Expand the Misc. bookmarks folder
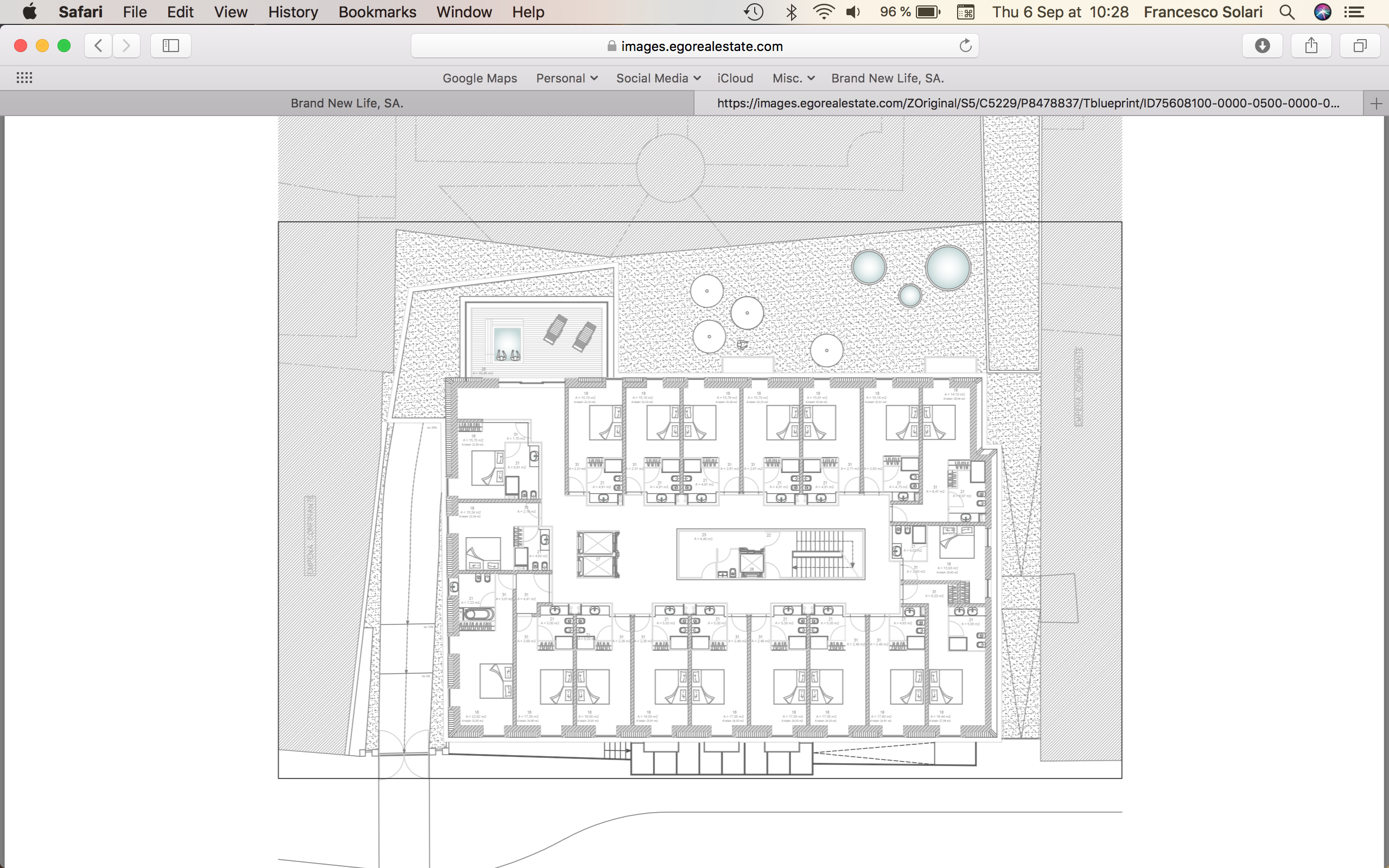1389x868 pixels. pyautogui.click(x=793, y=78)
